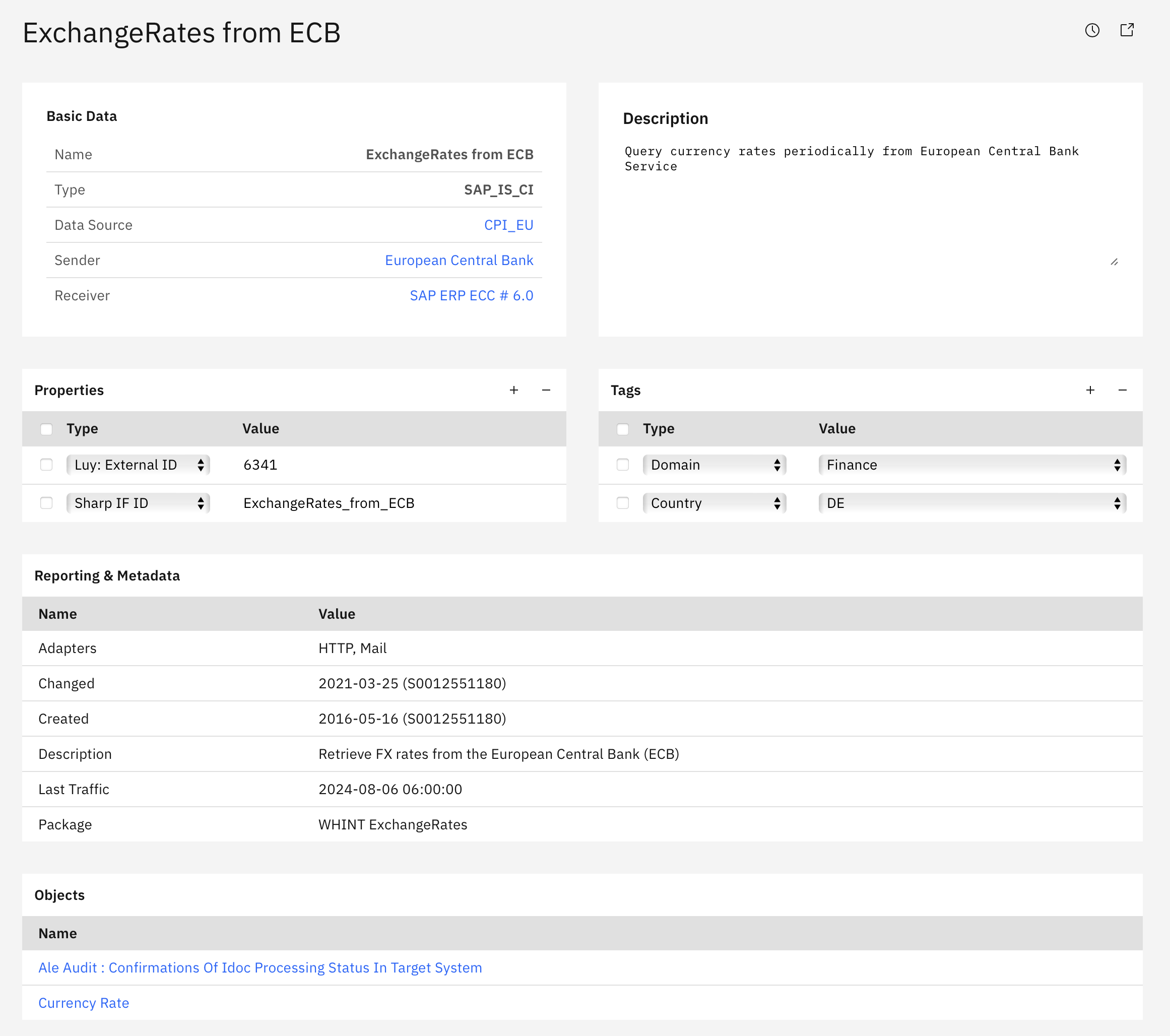Viewport: 1170px width, 1036px height.
Task: Select the ExchangeRates from ECB name value
Action: click(449, 155)
